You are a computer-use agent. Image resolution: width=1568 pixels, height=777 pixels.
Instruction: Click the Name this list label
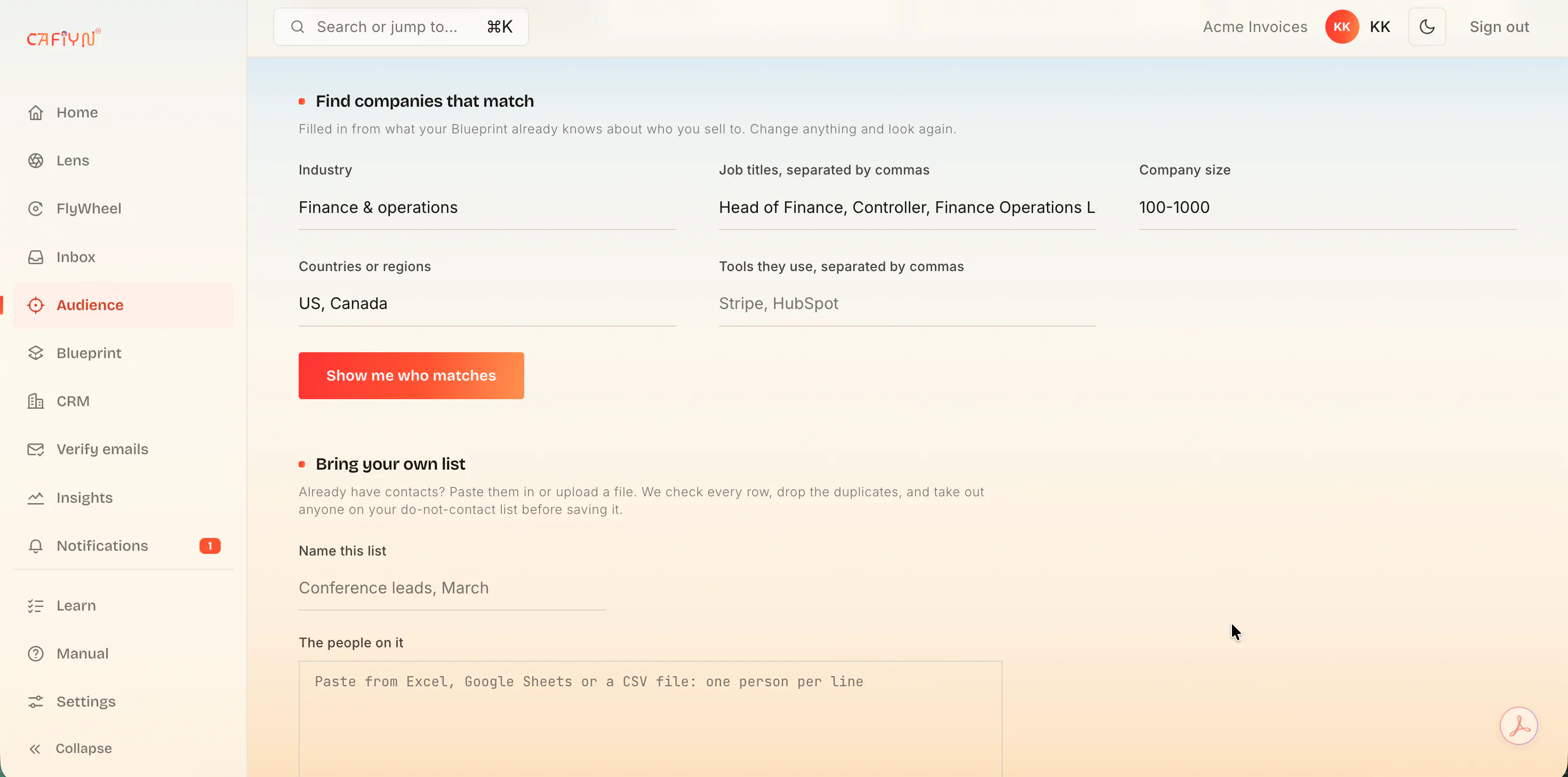click(342, 551)
